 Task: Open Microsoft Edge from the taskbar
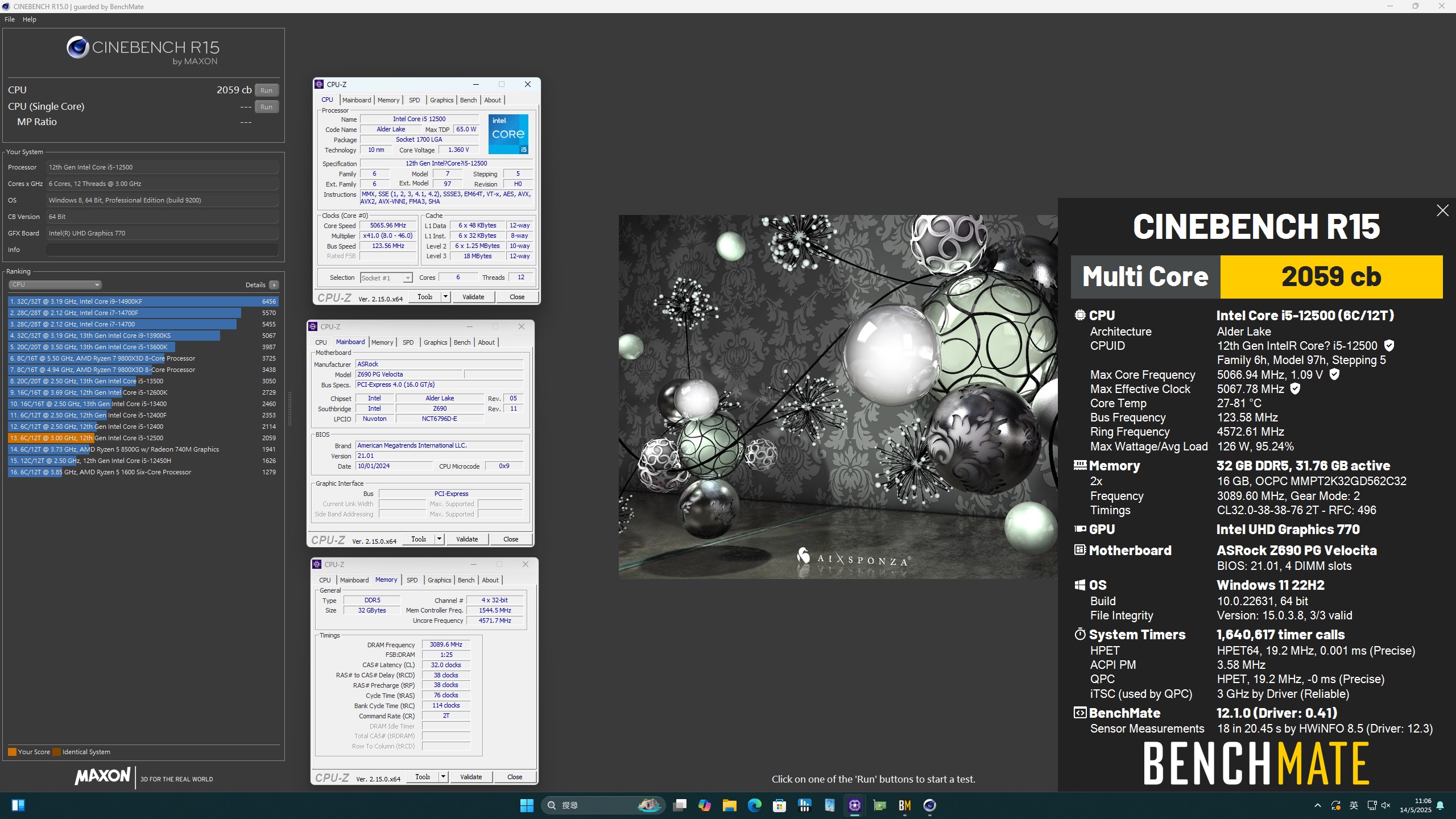pyautogui.click(x=755, y=805)
